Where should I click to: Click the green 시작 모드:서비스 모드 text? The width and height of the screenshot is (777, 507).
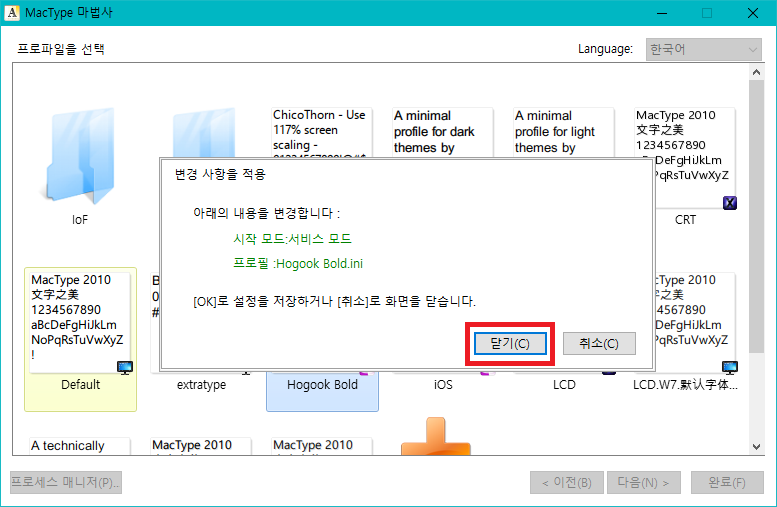(x=292, y=239)
